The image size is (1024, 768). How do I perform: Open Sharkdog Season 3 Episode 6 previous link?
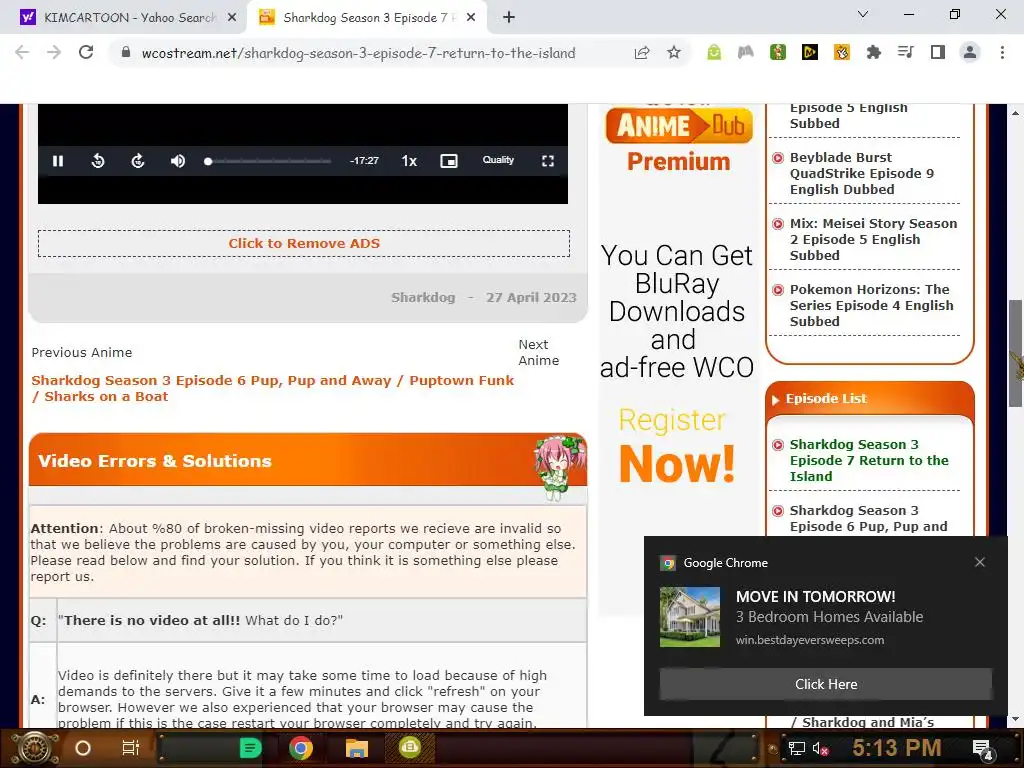coord(272,389)
